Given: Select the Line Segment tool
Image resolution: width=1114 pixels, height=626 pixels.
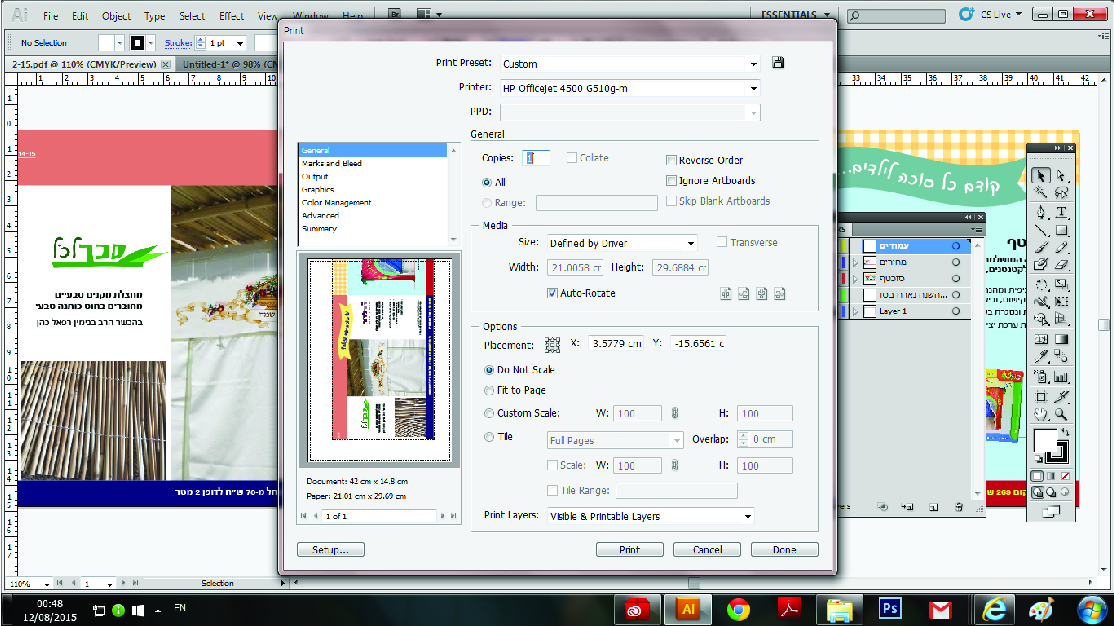Looking at the screenshot, I should point(1041,230).
